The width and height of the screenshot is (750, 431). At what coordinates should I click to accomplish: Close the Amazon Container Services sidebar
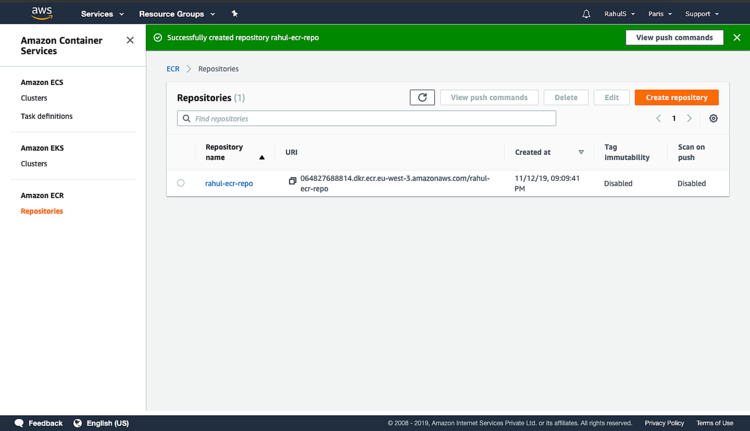[x=130, y=40]
